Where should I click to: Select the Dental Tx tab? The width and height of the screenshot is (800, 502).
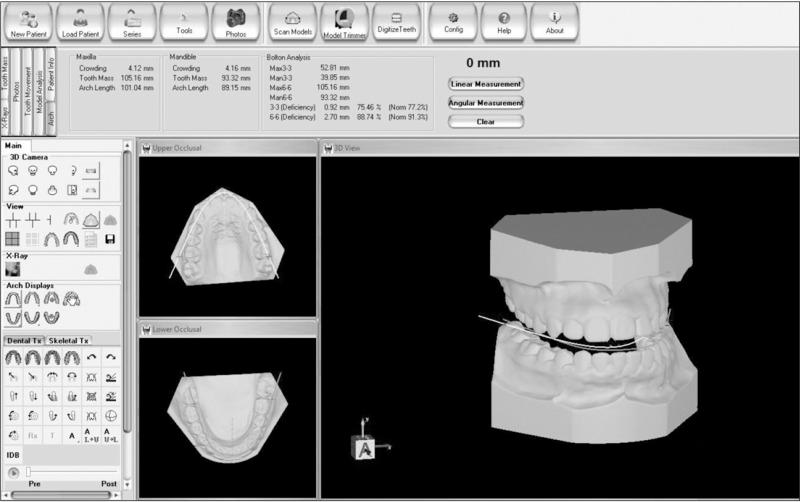click(23, 341)
